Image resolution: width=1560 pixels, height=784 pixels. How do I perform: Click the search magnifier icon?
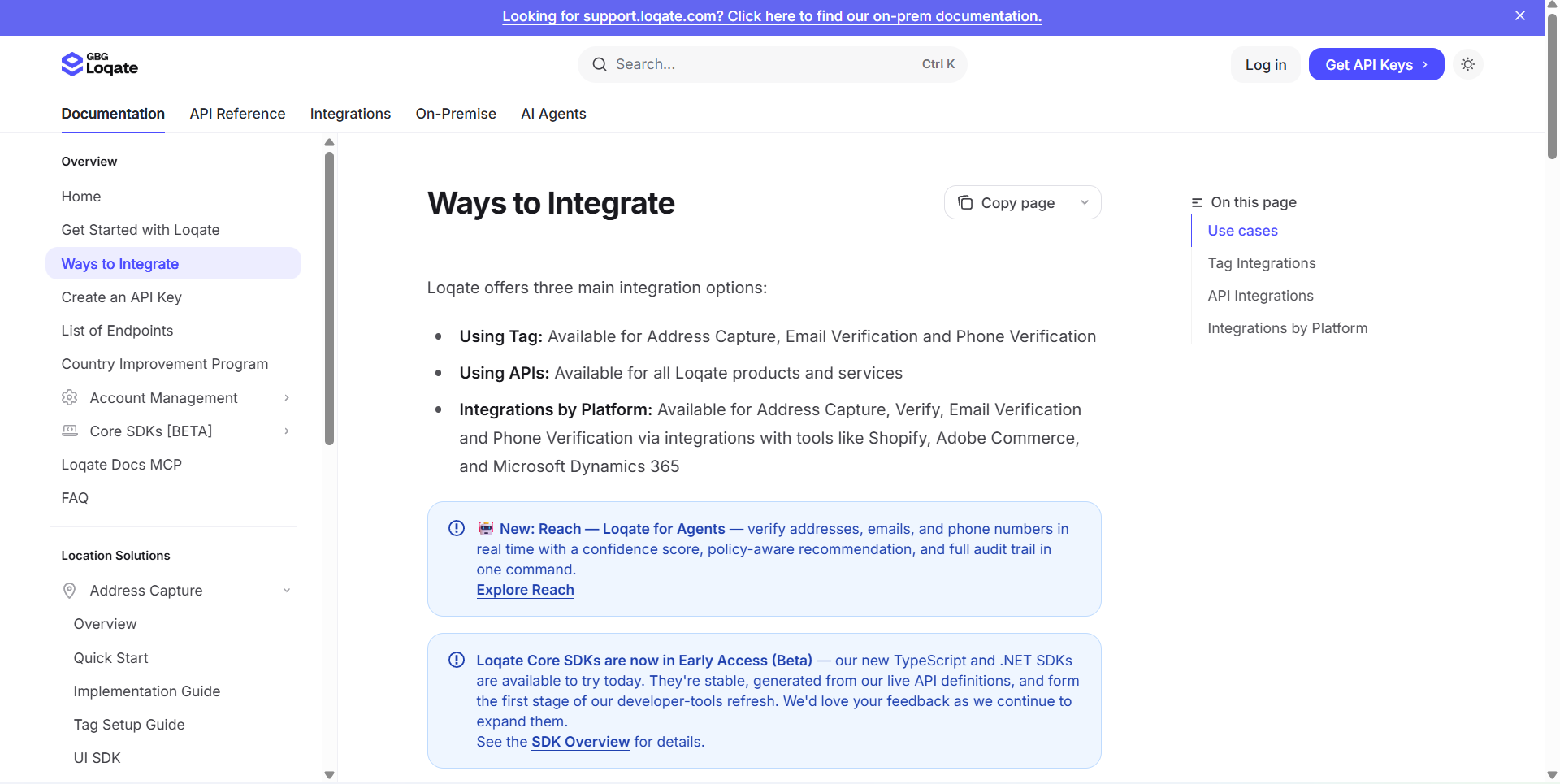600,64
